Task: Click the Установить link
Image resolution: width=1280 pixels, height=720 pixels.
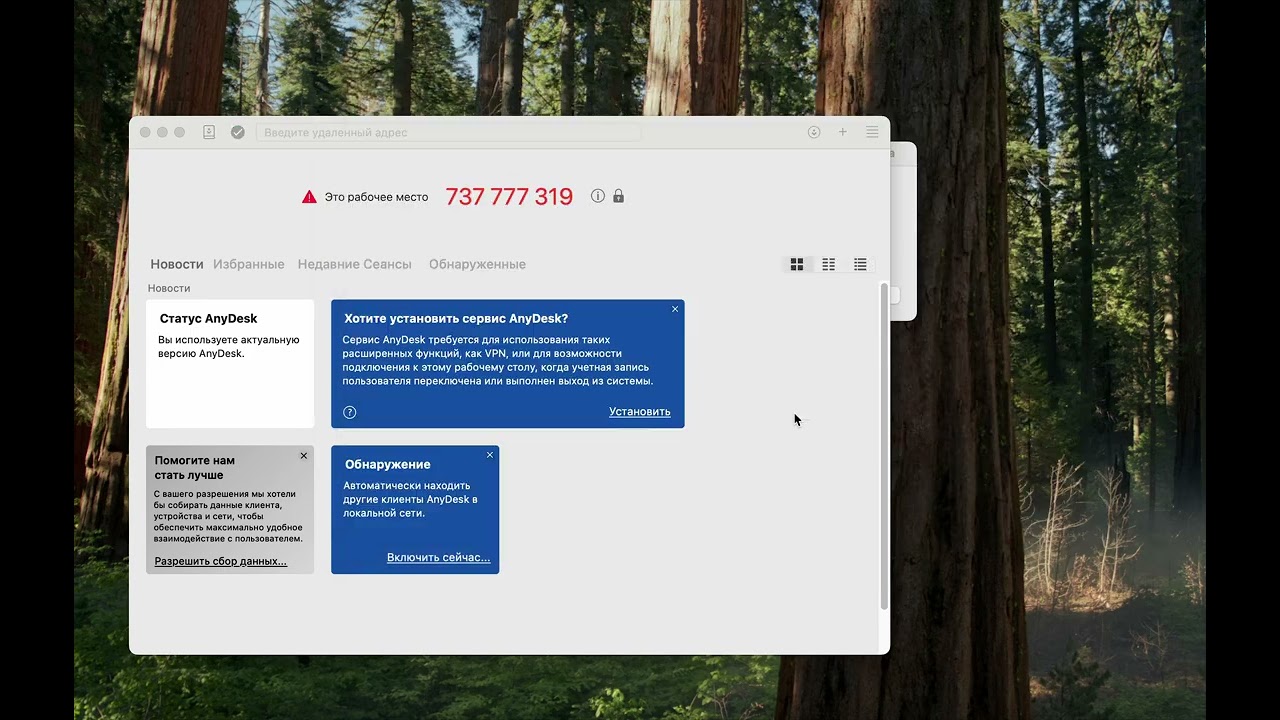Action: [x=640, y=412]
